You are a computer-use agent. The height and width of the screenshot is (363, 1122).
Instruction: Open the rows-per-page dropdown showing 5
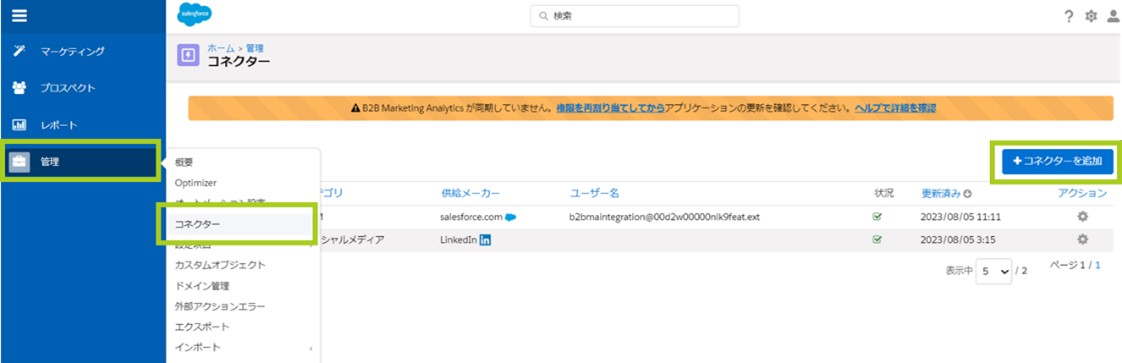(994, 272)
